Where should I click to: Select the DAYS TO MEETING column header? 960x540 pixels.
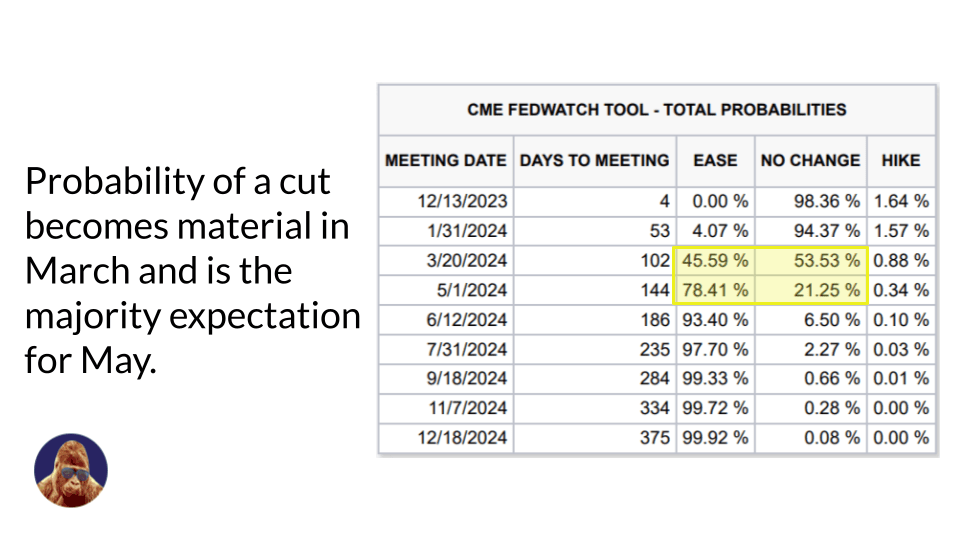[x=595, y=160]
